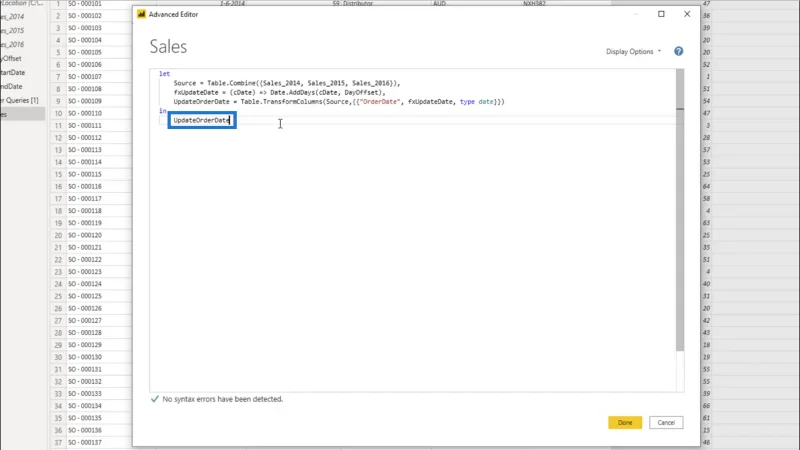Click the 'in' keyword in code
The height and width of the screenshot is (450, 800).
pos(162,111)
